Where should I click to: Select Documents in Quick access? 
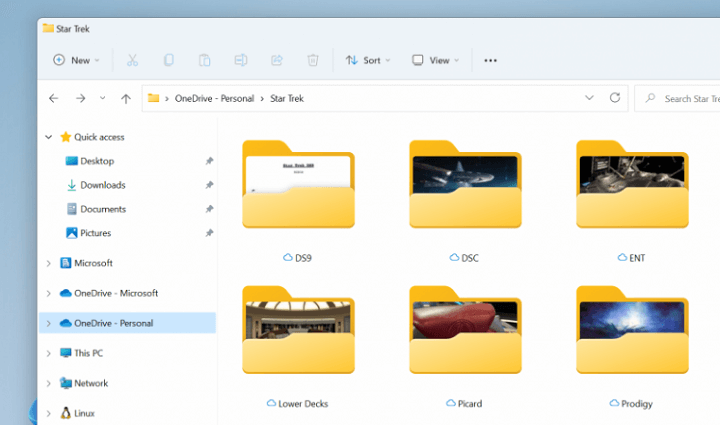click(103, 209)
